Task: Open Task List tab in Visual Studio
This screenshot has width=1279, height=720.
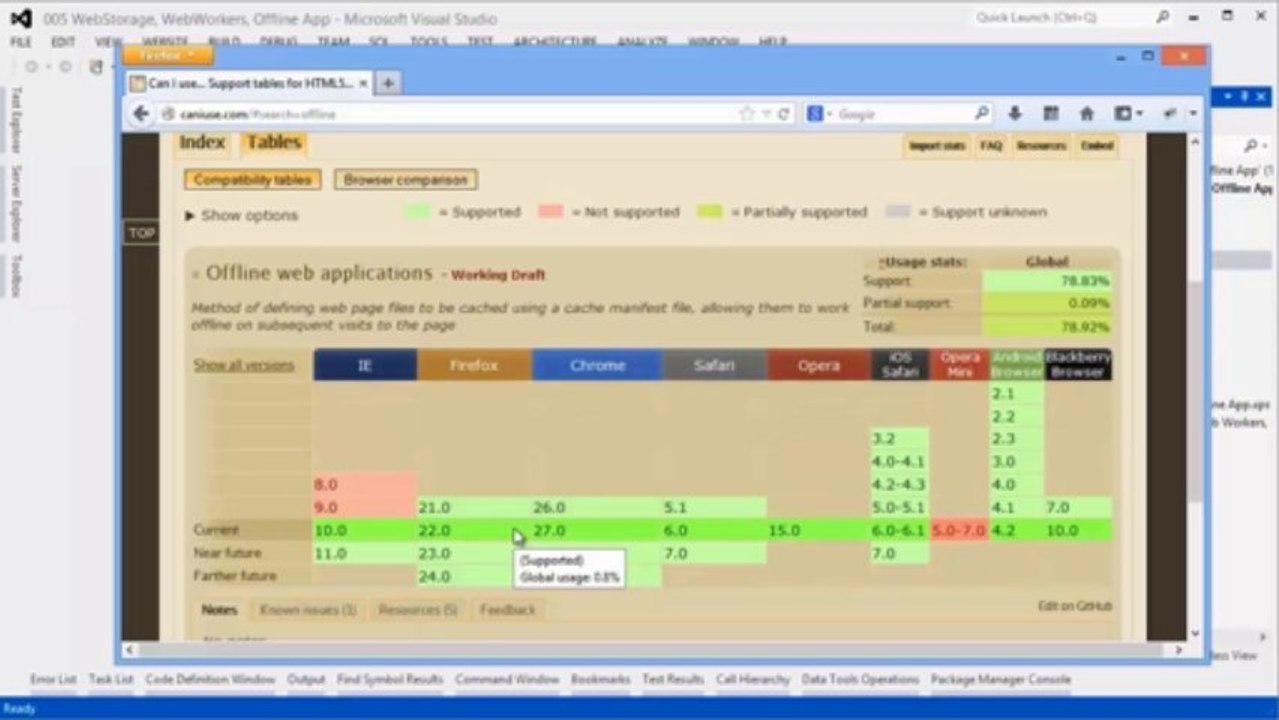Action: click(x=111, y=679)
